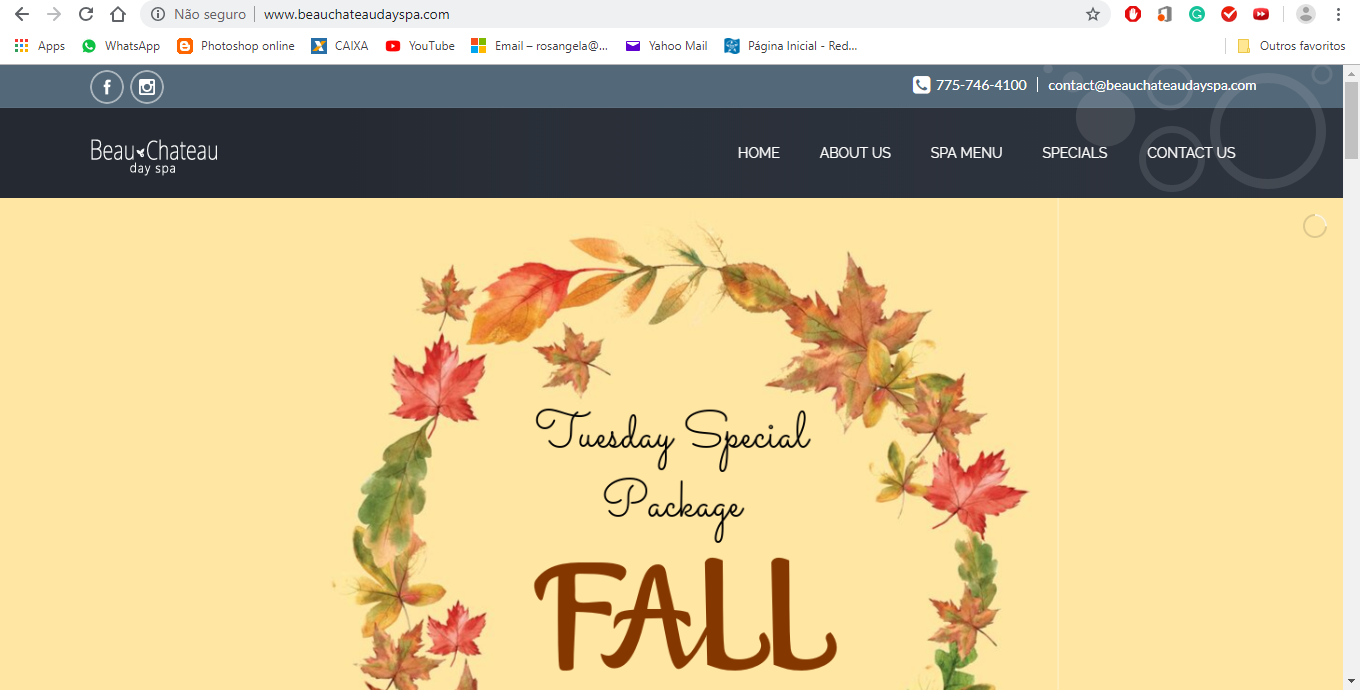Open the YouTube bookmark
This screenshot has height=690, width=1360.
point(420,46)
